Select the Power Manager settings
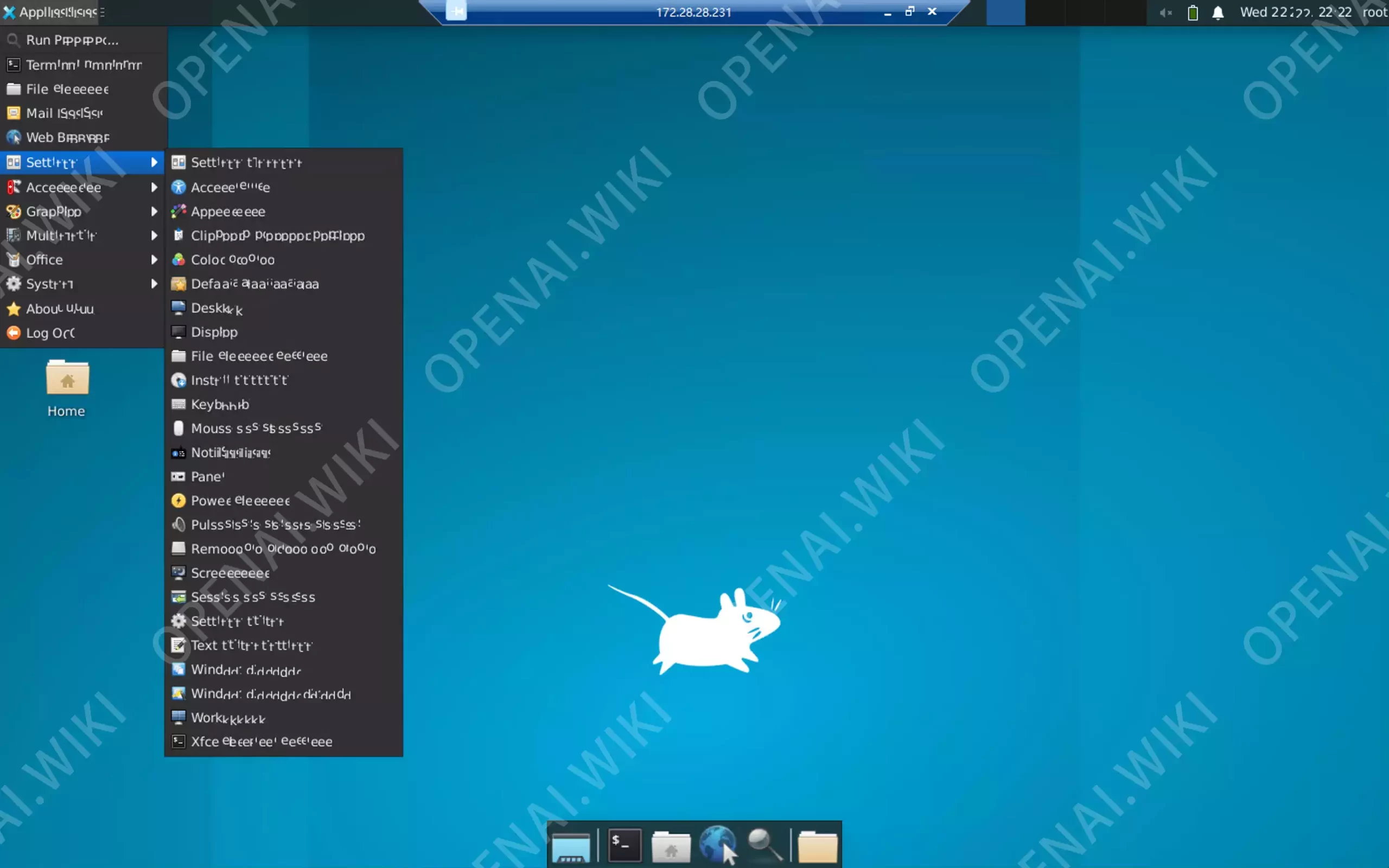The image size is (1389, 868). coord(240,500)
